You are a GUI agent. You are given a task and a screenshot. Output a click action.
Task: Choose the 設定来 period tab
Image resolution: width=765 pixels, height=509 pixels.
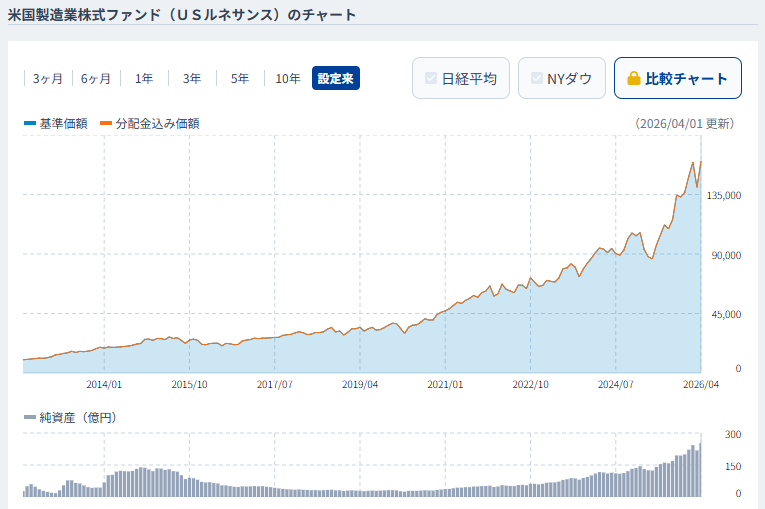(336, 78)
